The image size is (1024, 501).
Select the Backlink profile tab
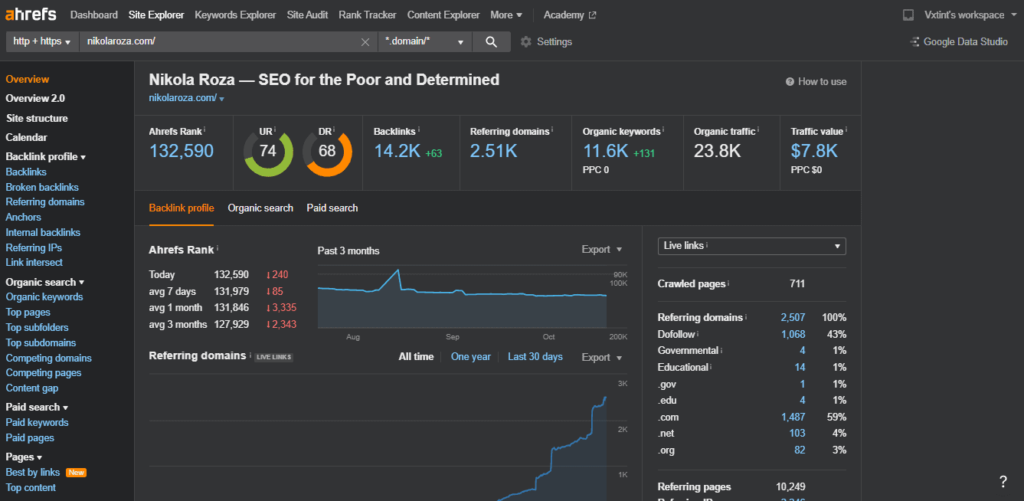pos(181,208)
